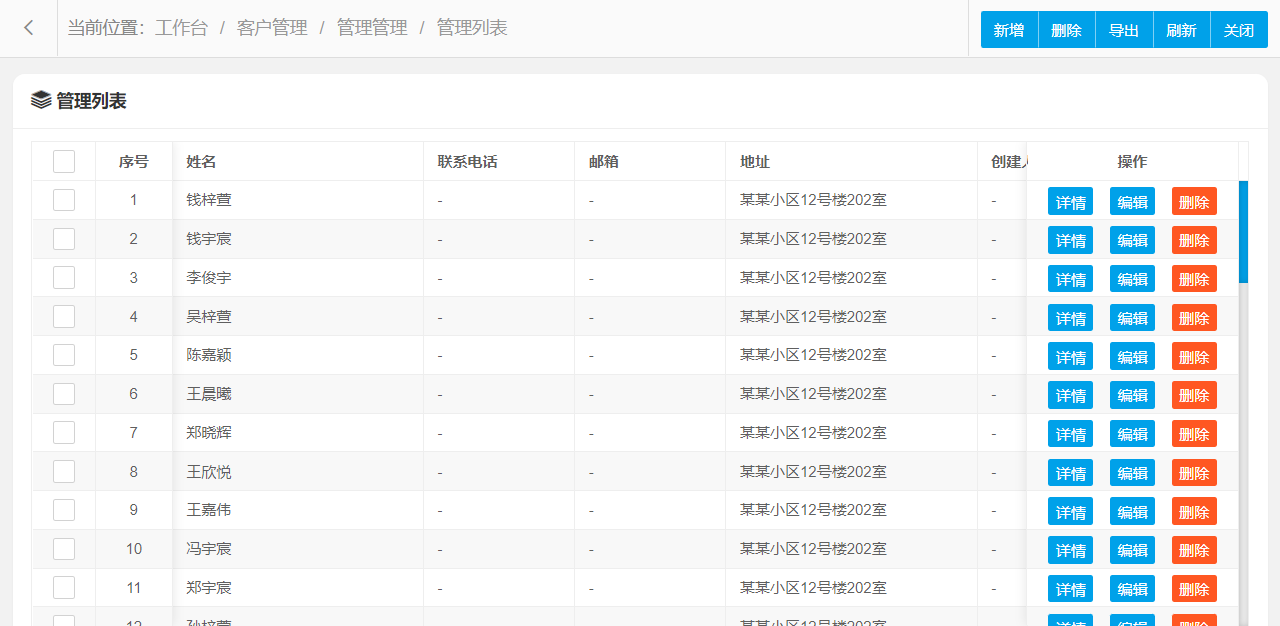Click orange 删除 for 王欣悦
This screenshot has width=1280, height=626.
tap(1194, 472)
